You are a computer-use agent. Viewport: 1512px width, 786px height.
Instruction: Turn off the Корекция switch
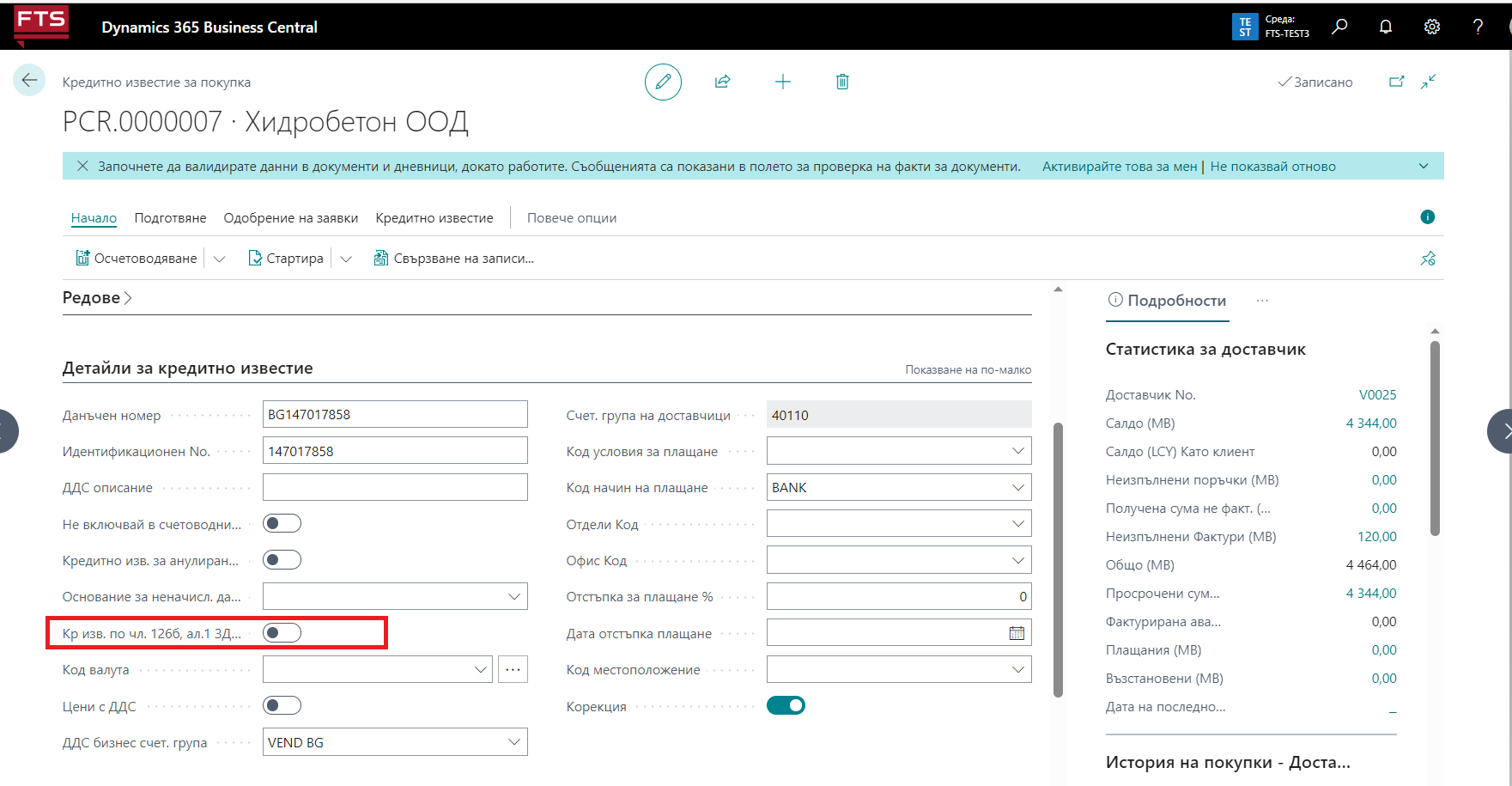pyautogui.click(x=786, y=705)
